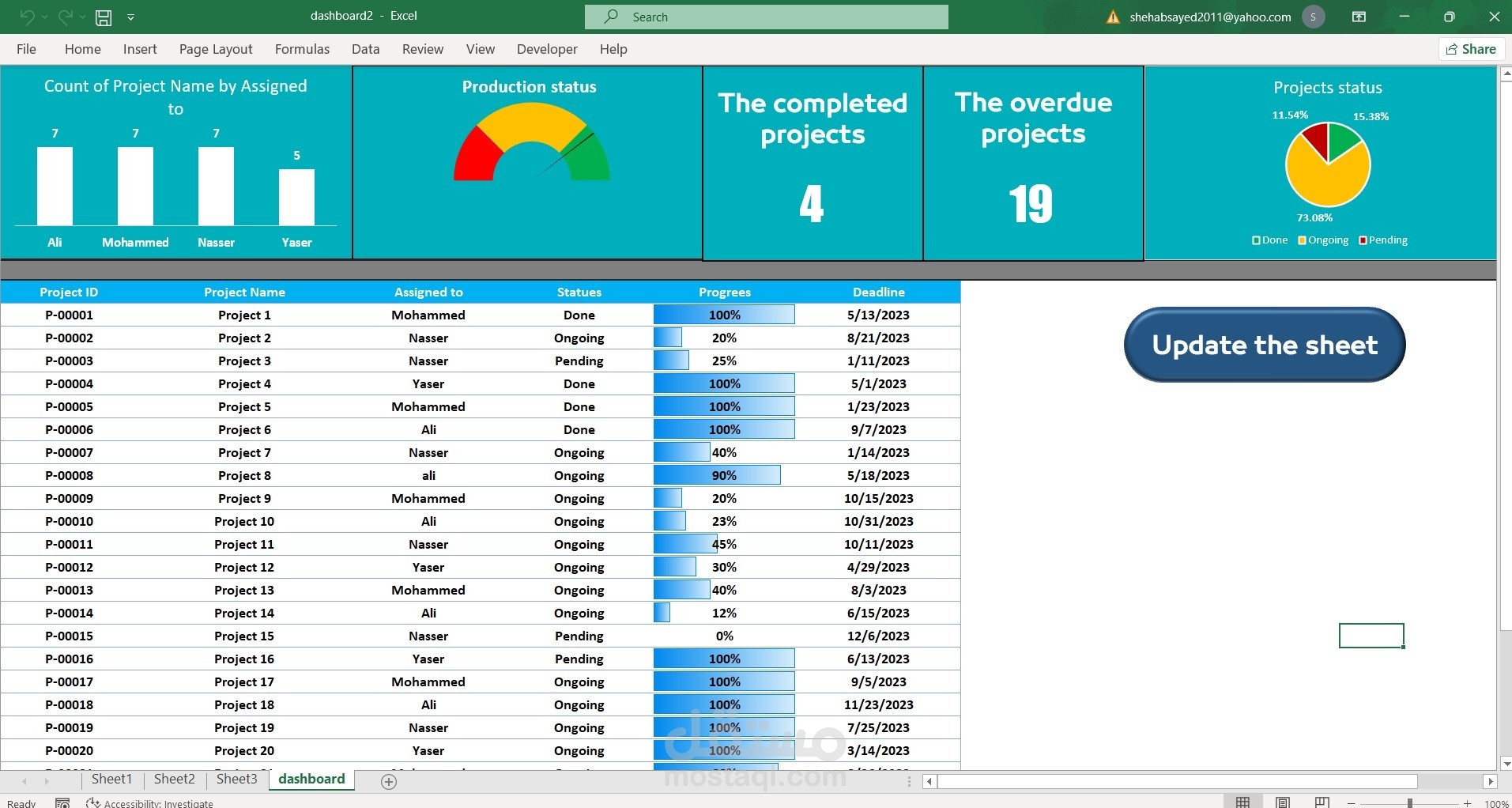Click in the Search box

766,17
